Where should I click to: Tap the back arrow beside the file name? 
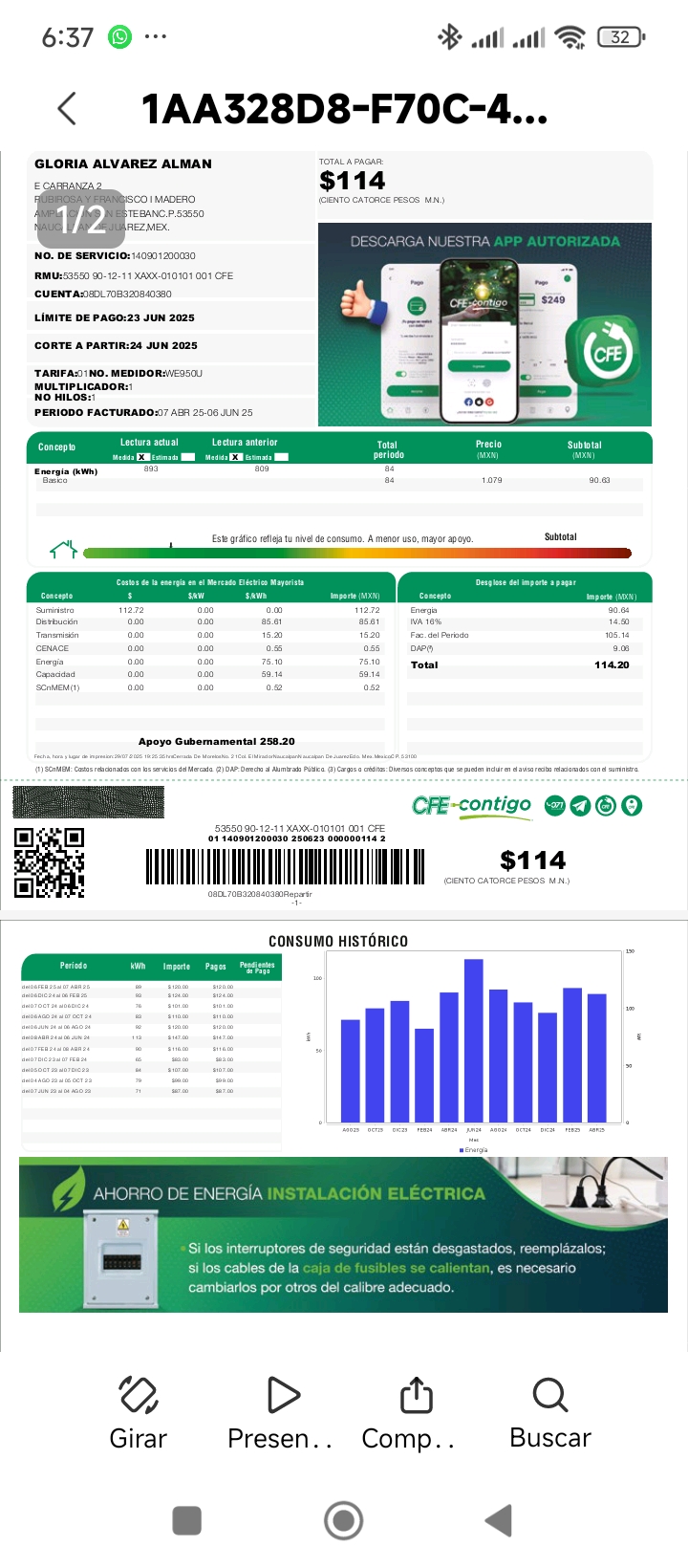67,109
